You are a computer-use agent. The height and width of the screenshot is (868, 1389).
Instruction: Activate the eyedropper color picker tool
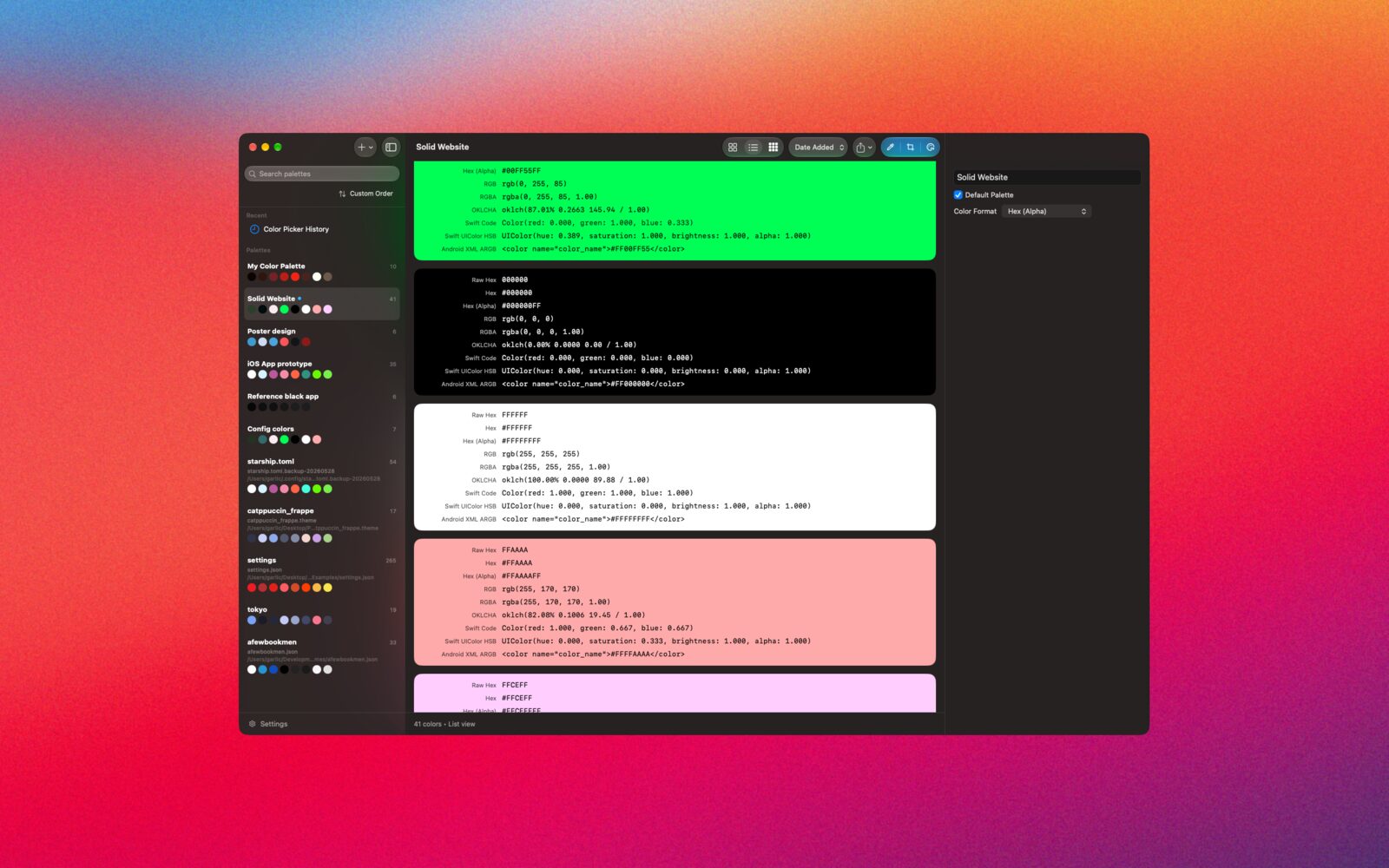[x=891, y=148]
